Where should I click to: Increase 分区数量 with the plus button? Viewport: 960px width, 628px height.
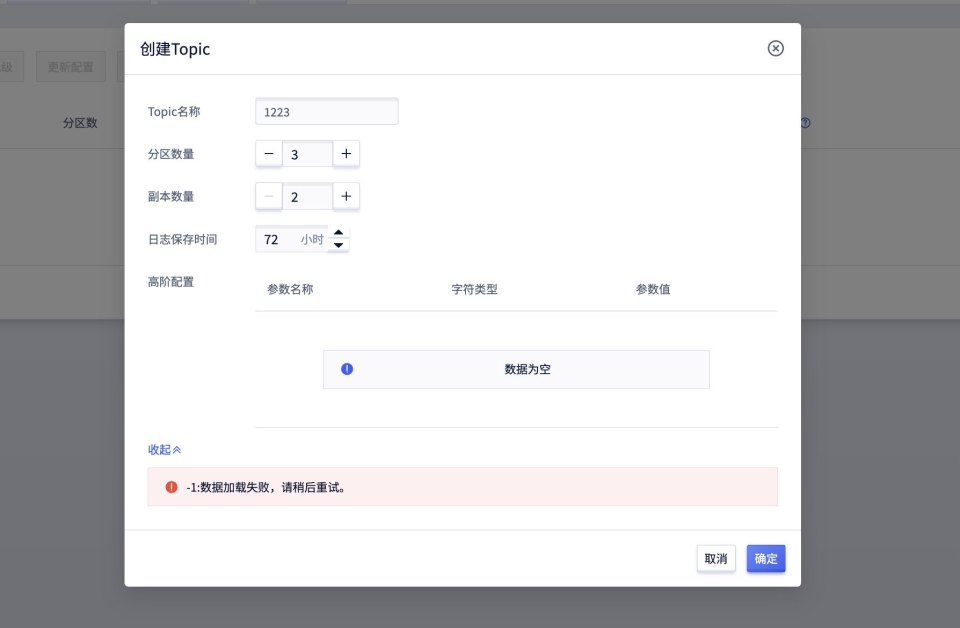pos(346,154)
